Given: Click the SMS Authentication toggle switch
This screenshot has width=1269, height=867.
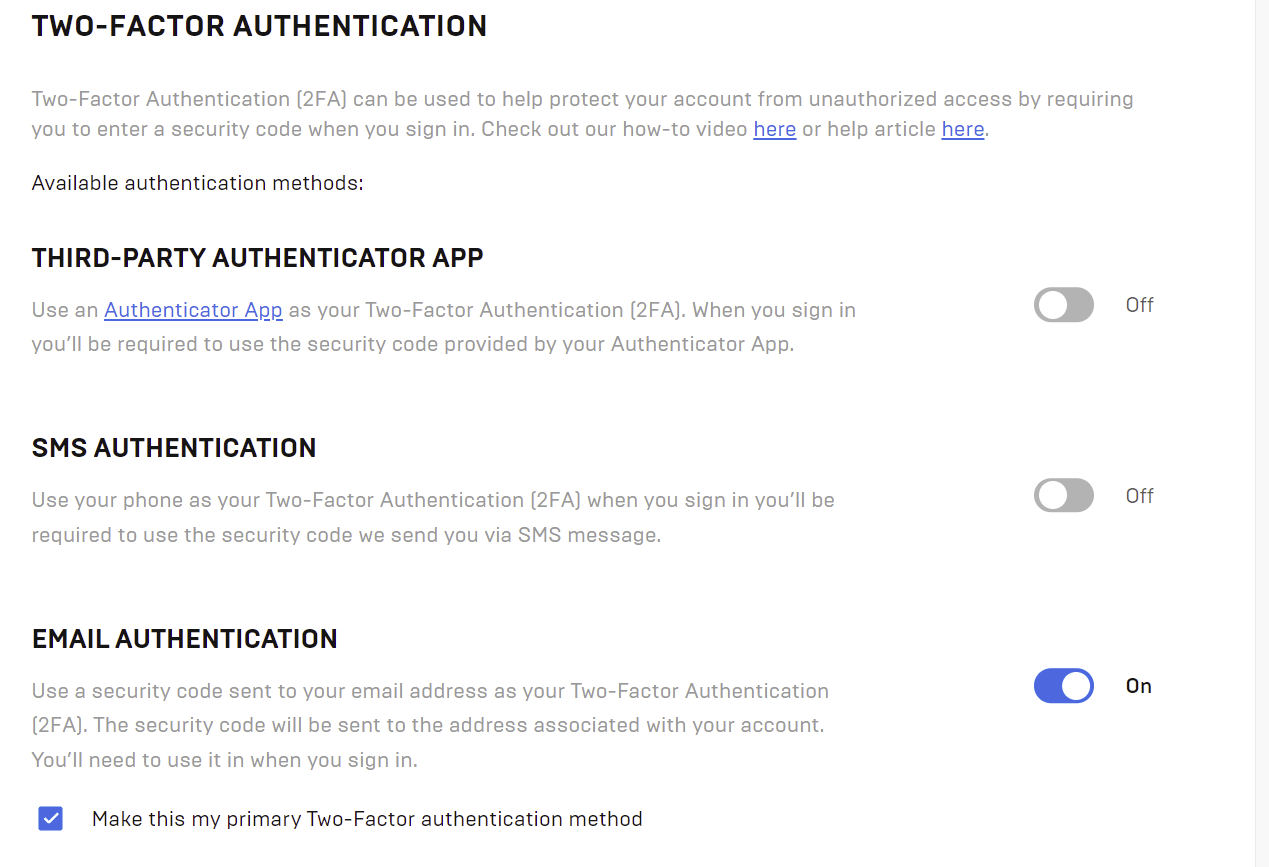Looking at the screenshot, I should [1063, 495].
